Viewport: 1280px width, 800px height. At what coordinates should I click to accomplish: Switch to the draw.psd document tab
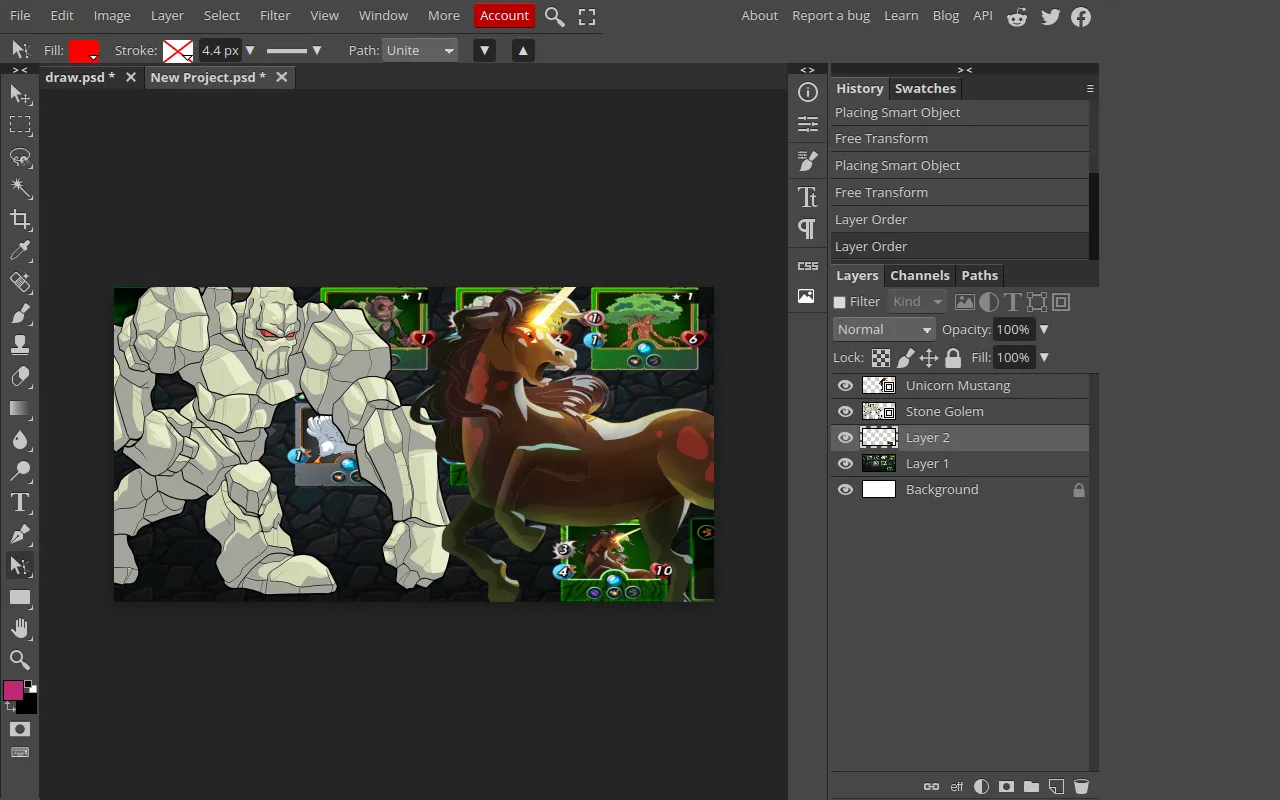pyautogui.click(x=80, y=77)
